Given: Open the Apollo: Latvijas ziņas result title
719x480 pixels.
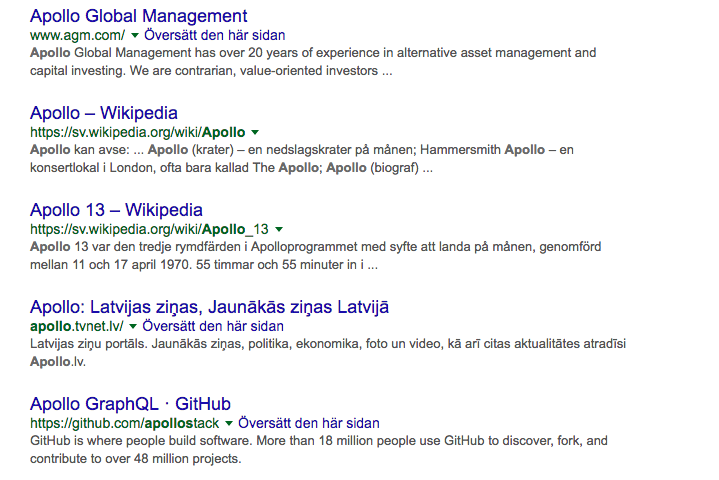Looking at the screenshot, I should click(209, 307).
